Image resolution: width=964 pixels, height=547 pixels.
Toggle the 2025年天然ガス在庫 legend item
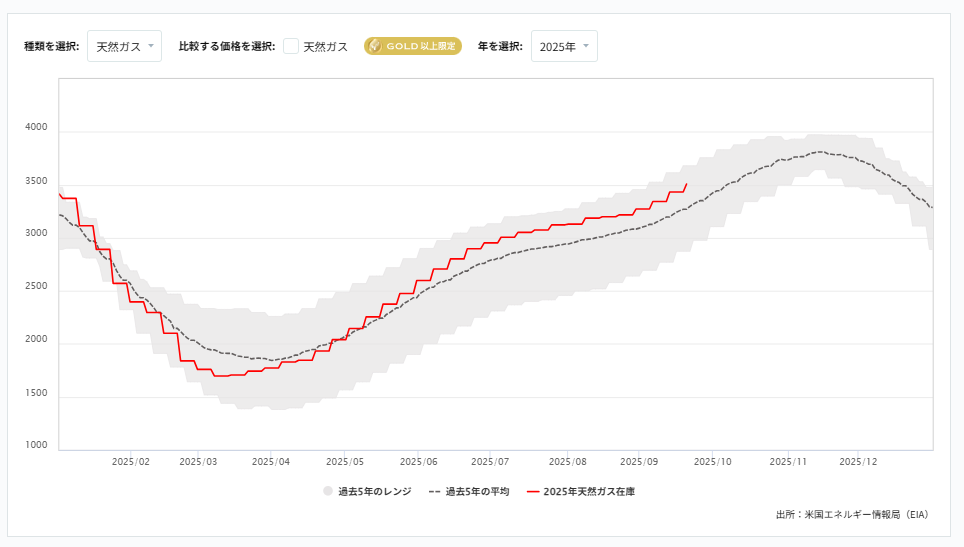[x=581, y=492]
